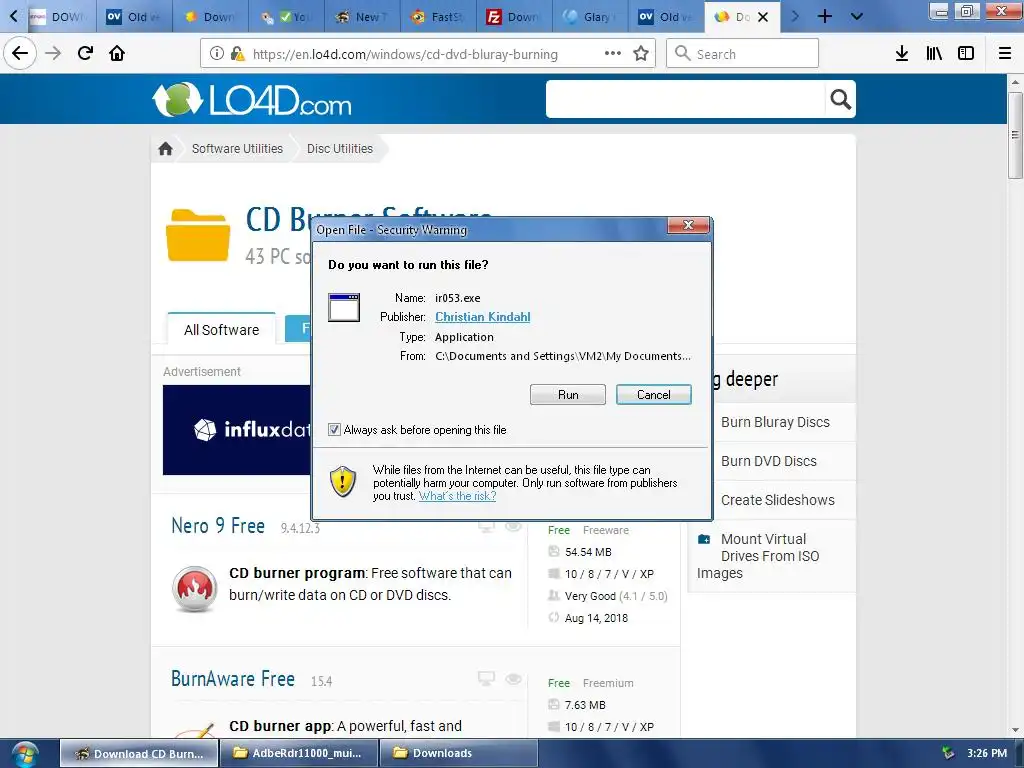Open the Disc Utilities breadcrumb
The image size is (1024, 768).
[340, 149]
